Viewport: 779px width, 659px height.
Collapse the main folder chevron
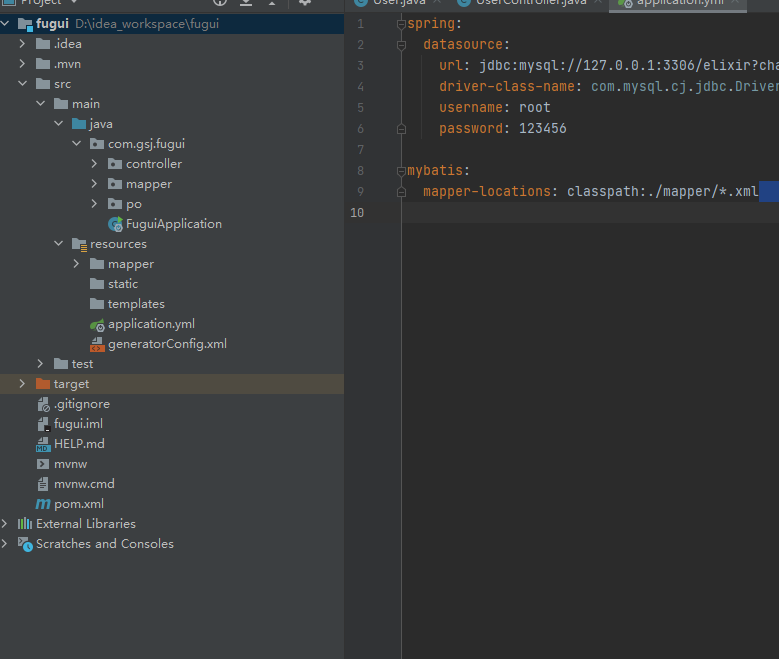click(41, 103)
